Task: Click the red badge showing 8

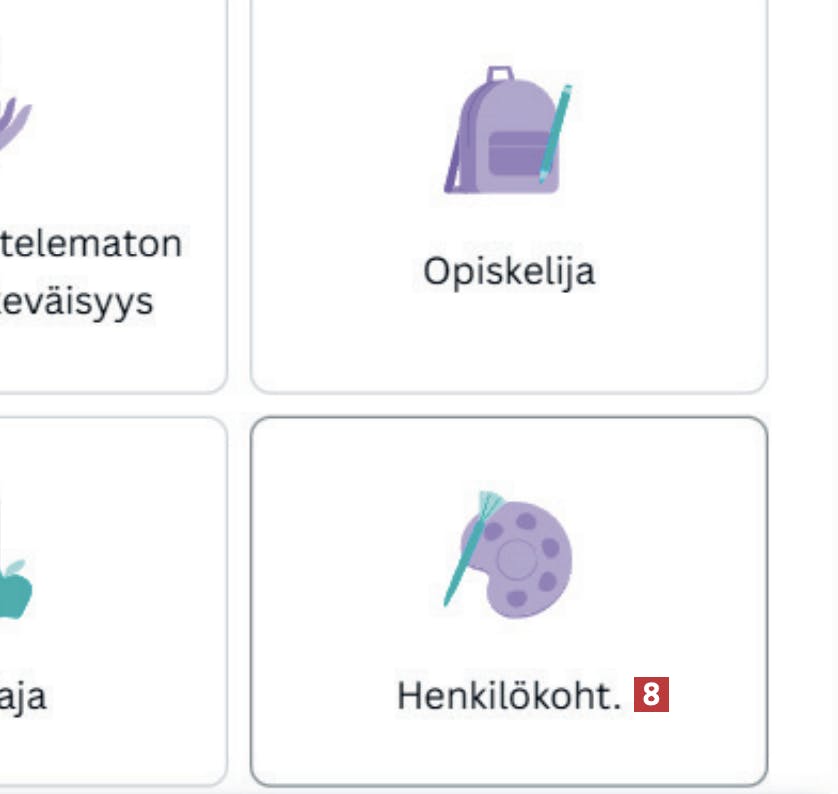Action: coord(651,695)
